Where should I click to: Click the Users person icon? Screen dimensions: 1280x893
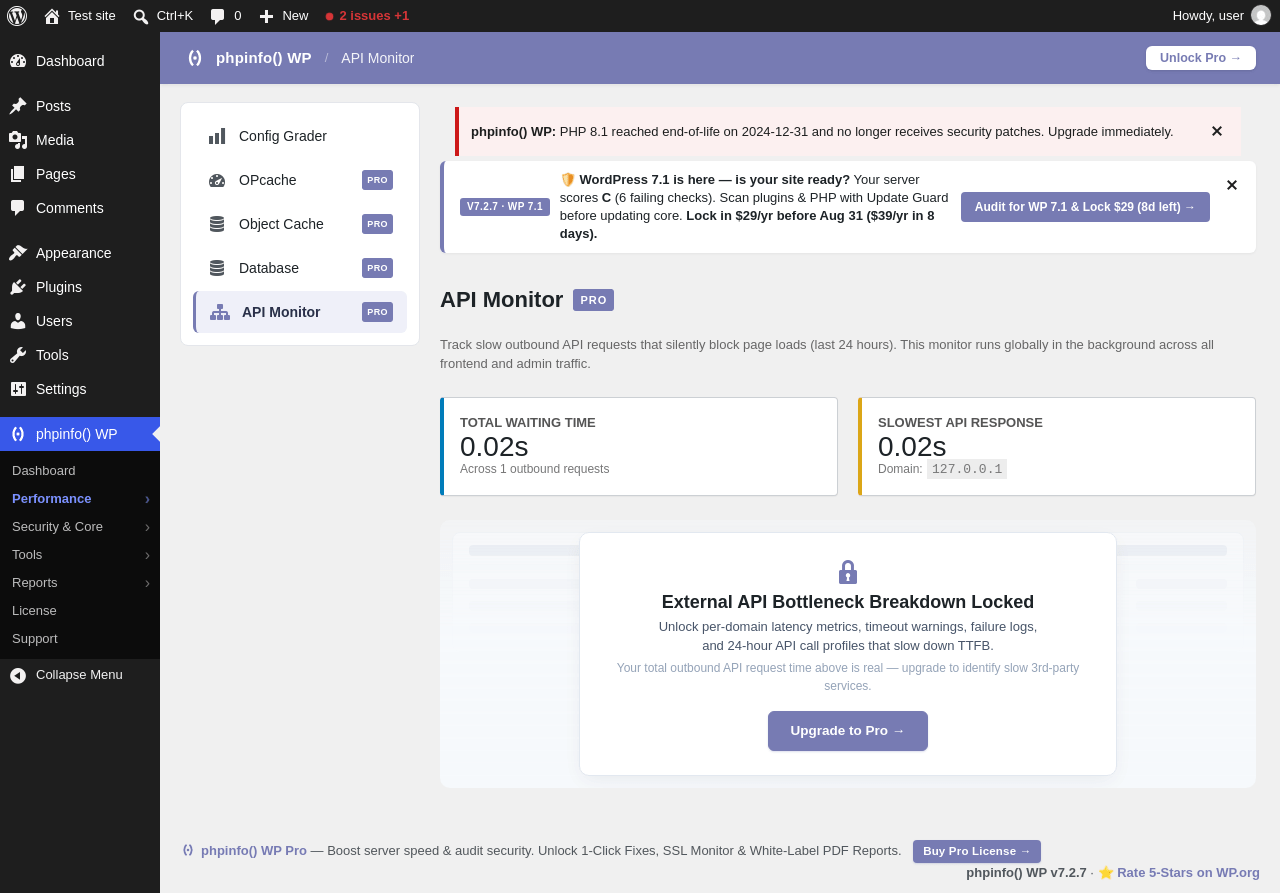[x=18, y=321]
